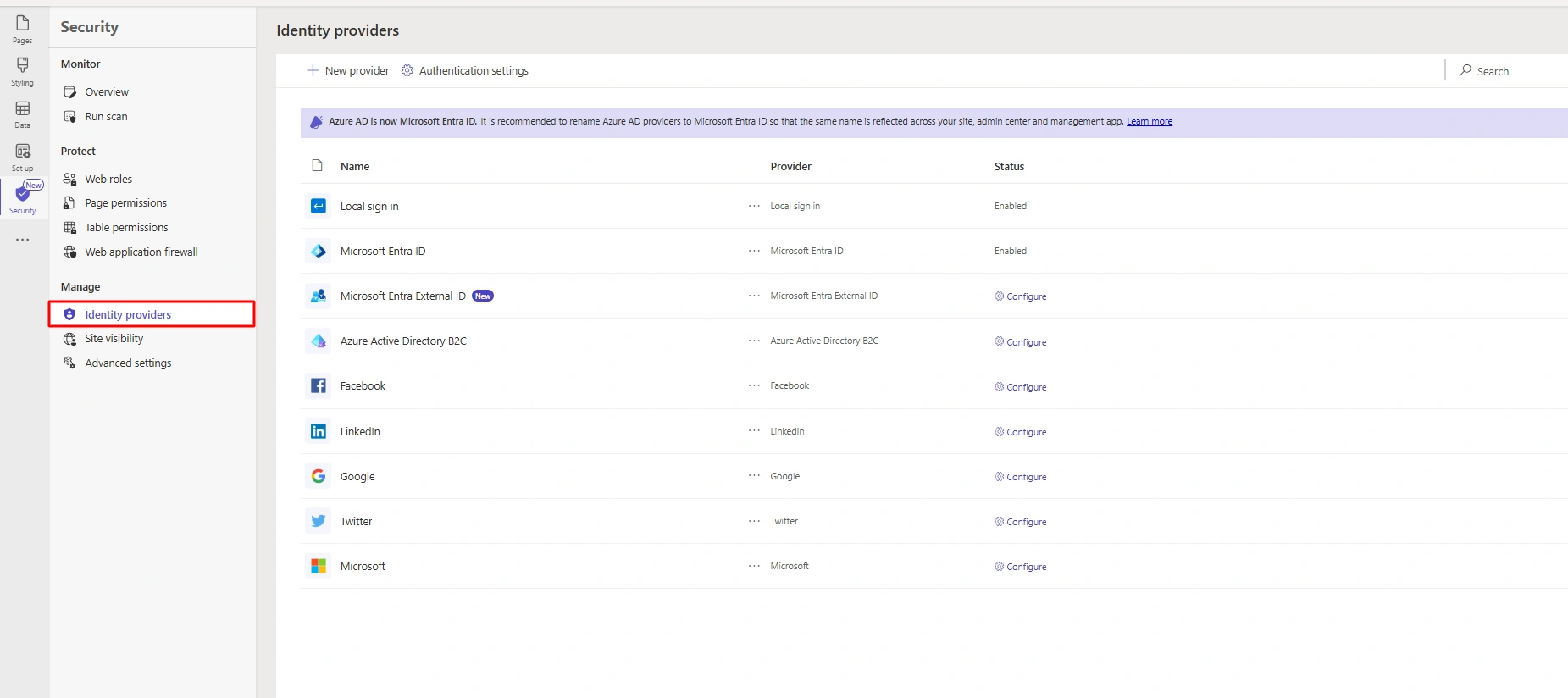The image size is (1568, 698).
Task: Open more options for Twitter row
Action: (x=754, y=521)
